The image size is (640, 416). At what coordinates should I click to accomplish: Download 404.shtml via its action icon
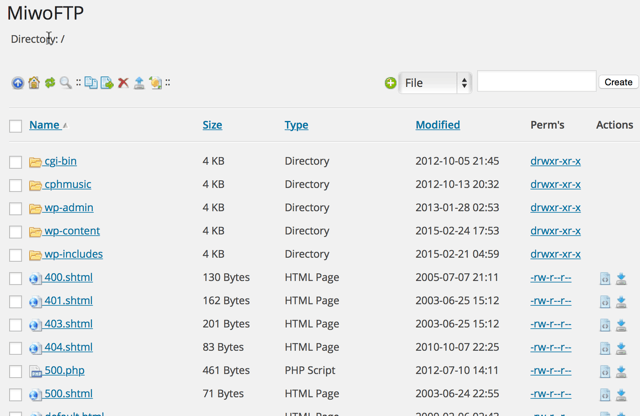[621, 349]
